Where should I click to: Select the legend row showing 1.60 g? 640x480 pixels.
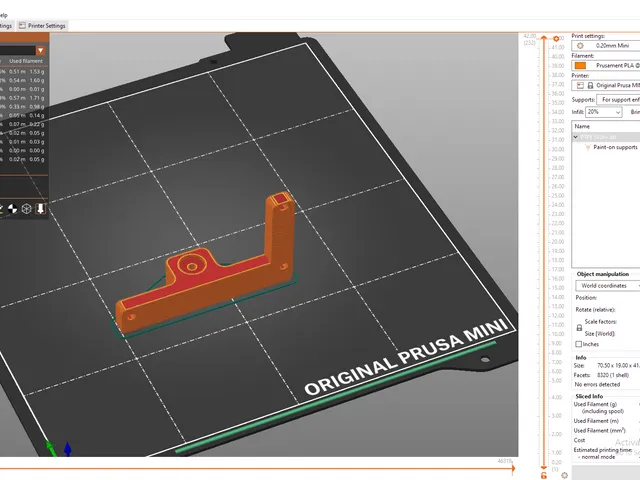(22, 80)
